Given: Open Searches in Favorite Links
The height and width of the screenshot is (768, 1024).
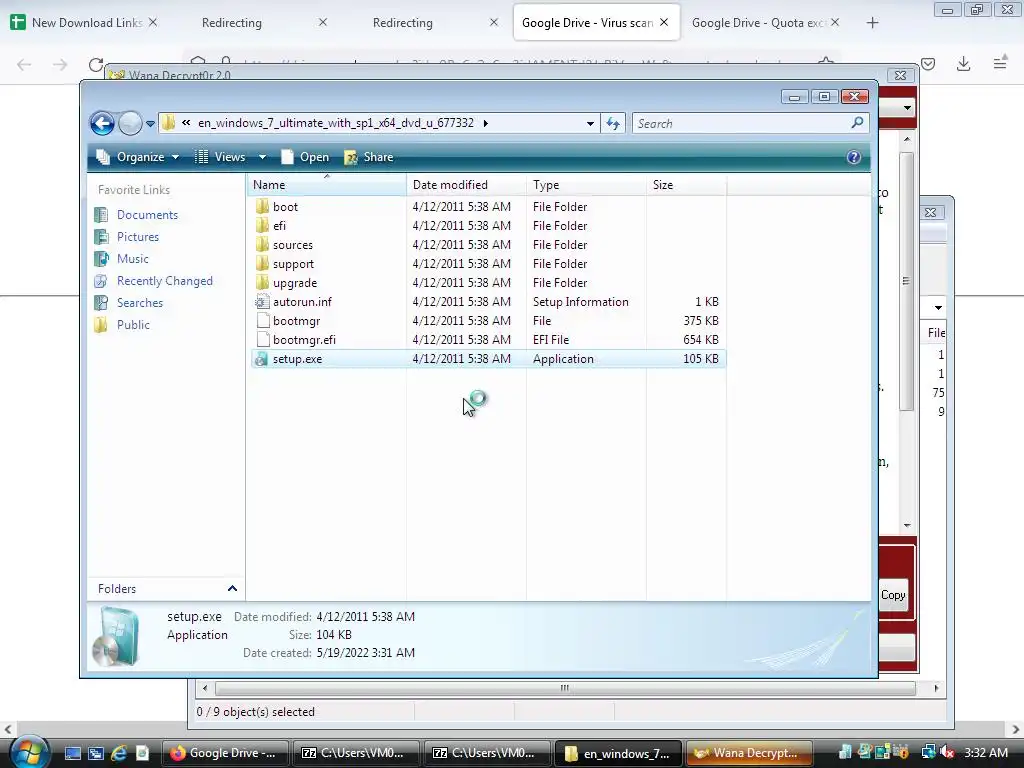Looking at the screenshot, I should [x=140, y=303].
